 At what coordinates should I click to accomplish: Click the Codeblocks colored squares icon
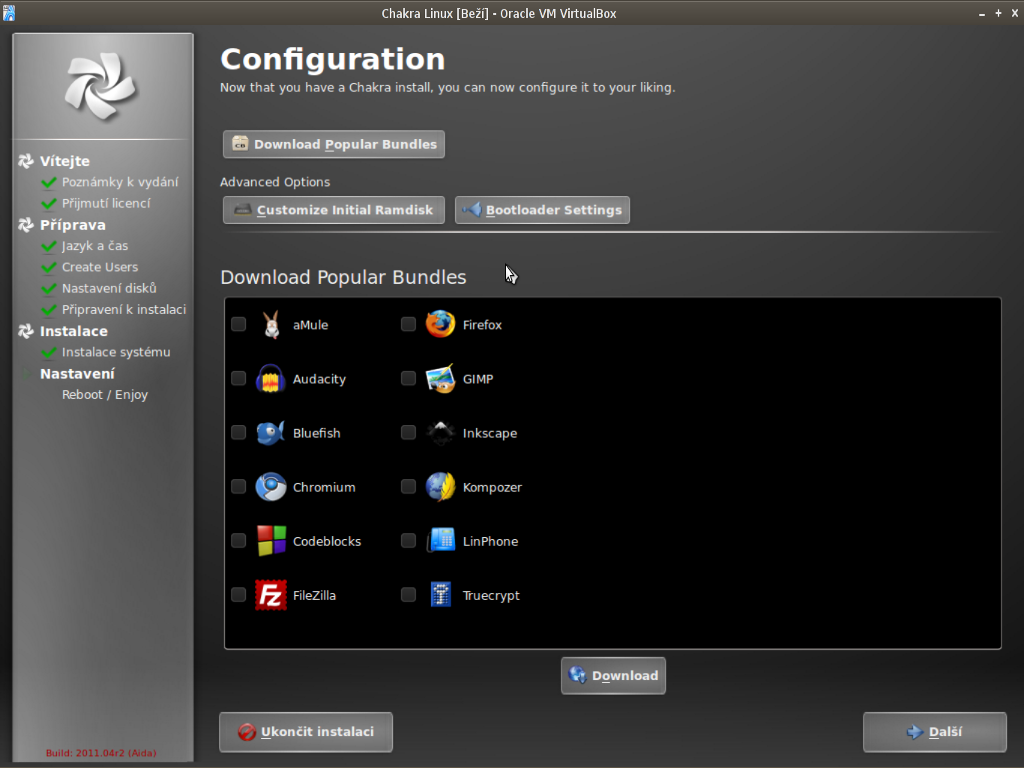coord(270,541)
